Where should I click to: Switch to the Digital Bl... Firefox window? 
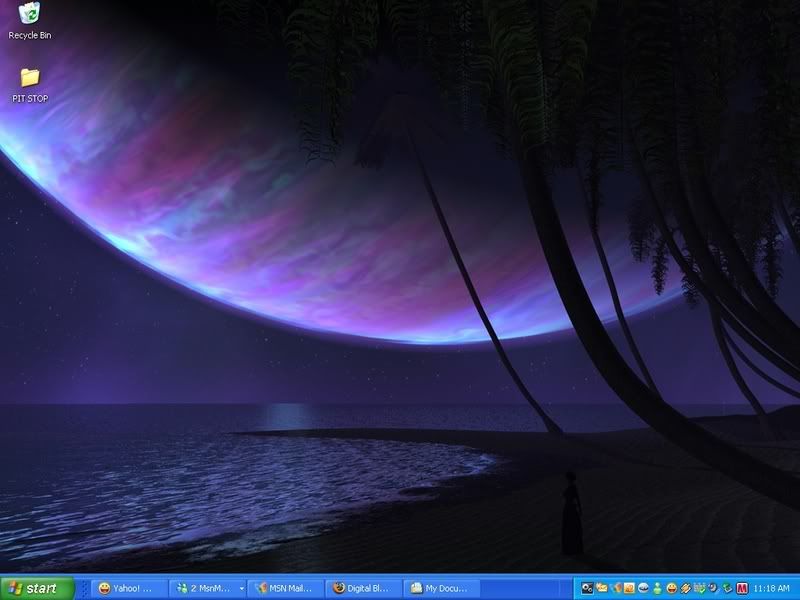point(365,589)
